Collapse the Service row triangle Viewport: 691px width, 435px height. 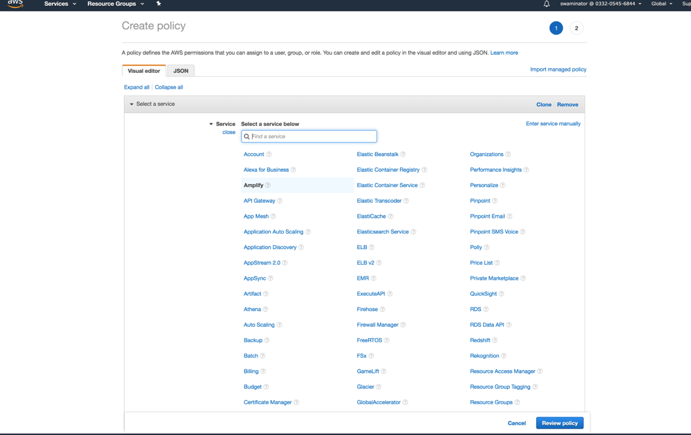click(211, 124)
